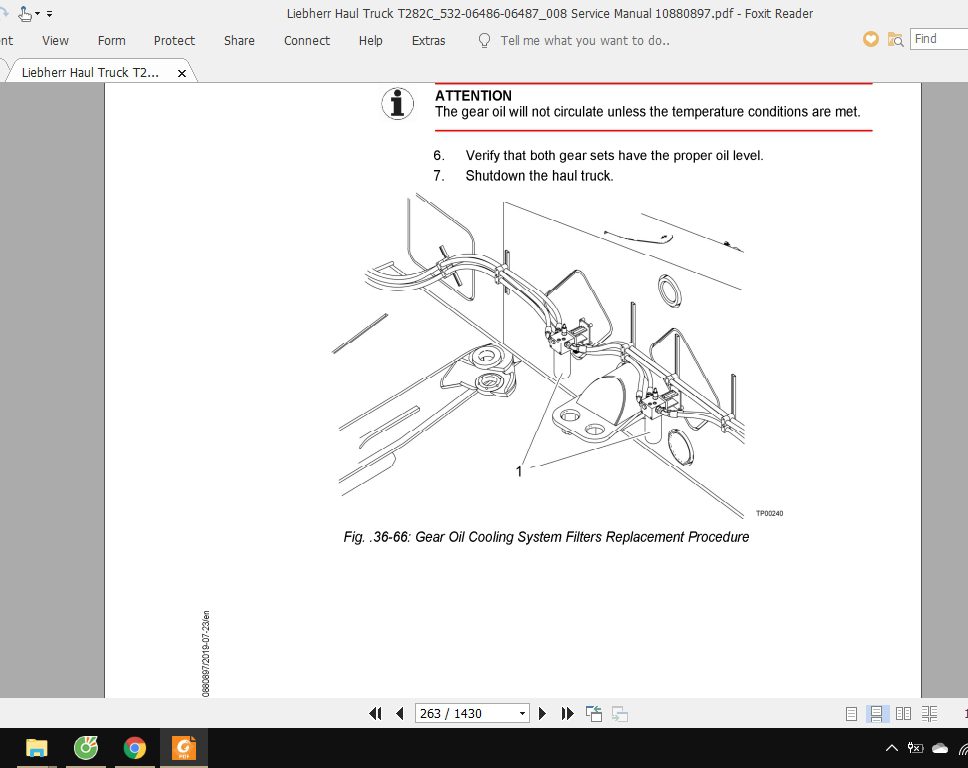Open File Explorer from the taskbar
The width and height of the screenshot is (968, 768).
point(36,748)
